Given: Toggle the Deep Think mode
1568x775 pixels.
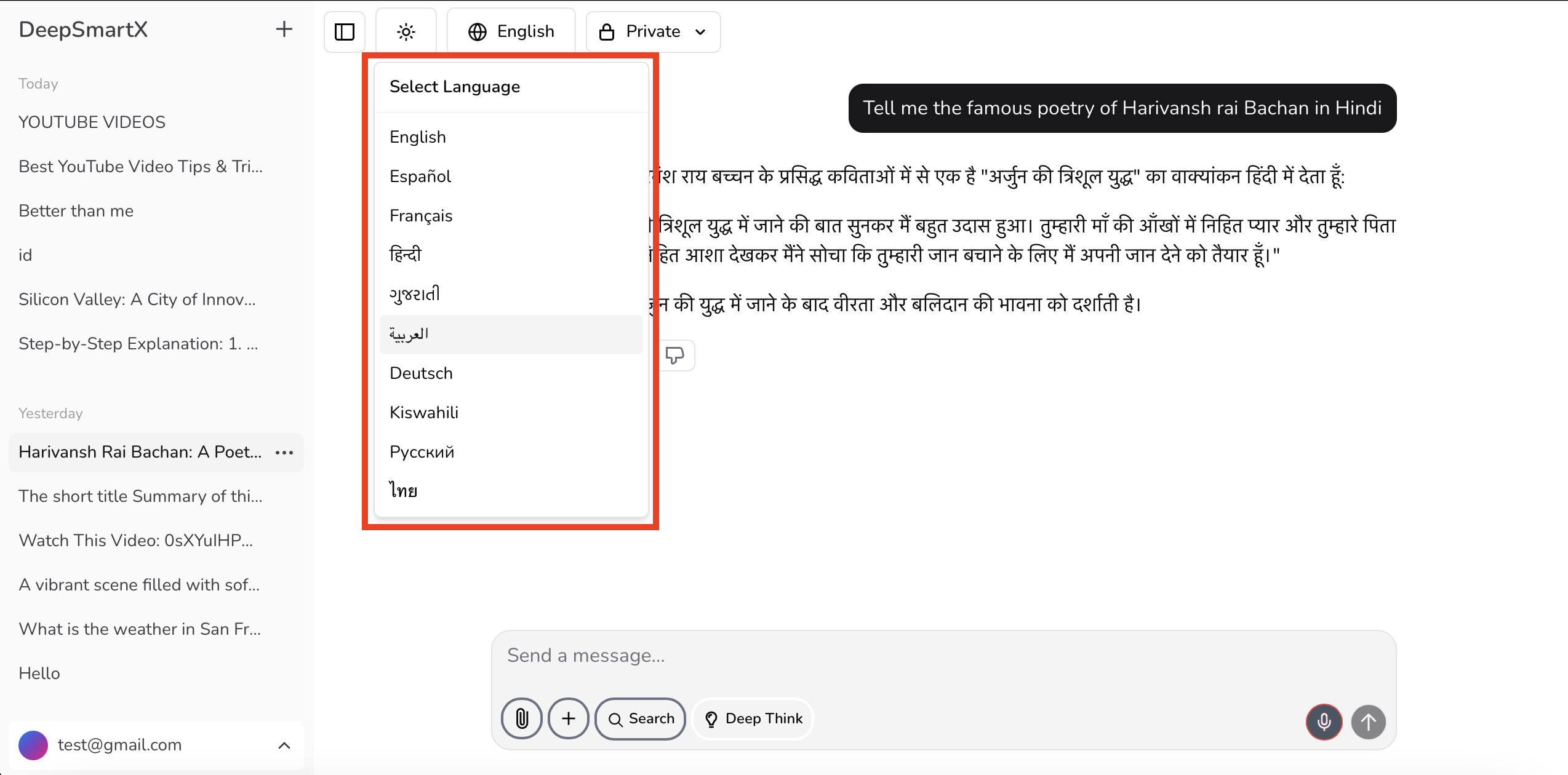Looking at the screenshot, I should (x=753, y=718).
